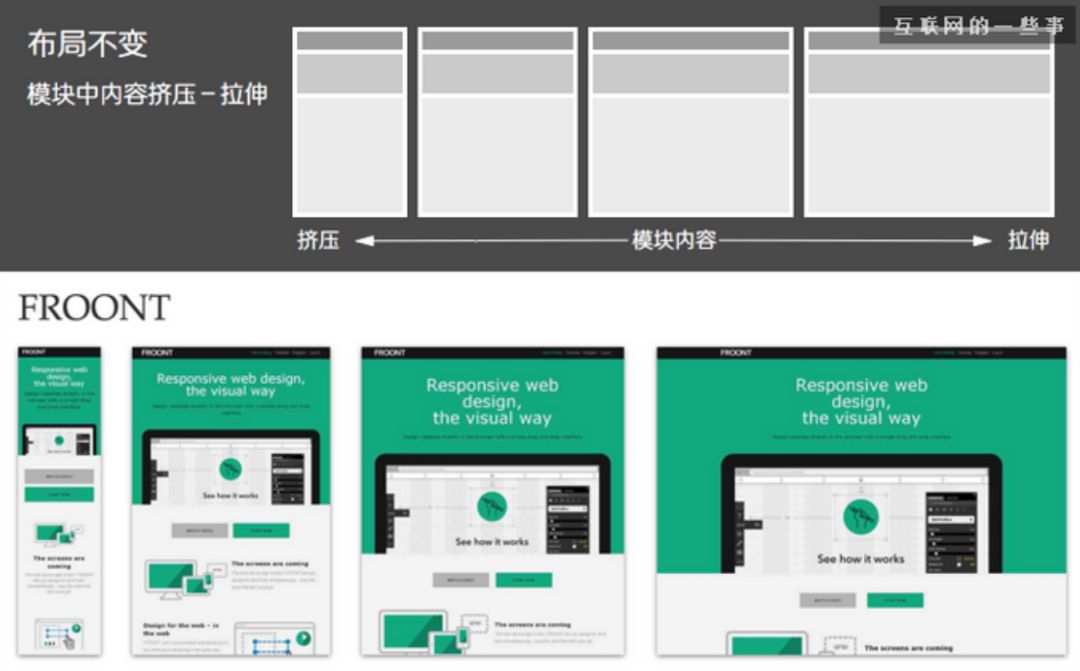This screenshot has height=671, width=1080.
Task: Select the FROONT logo in the largest mockup header
Action: point(736,353)
